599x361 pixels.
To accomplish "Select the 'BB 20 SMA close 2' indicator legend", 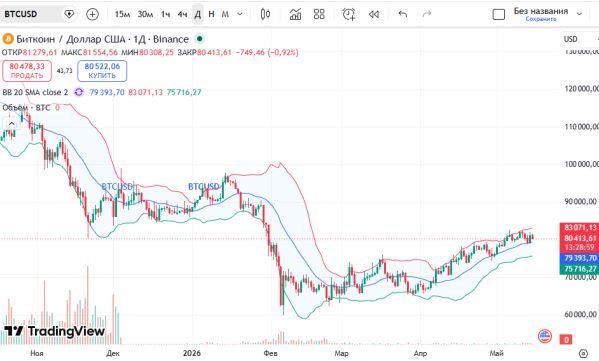I will [x=35, y=92].
